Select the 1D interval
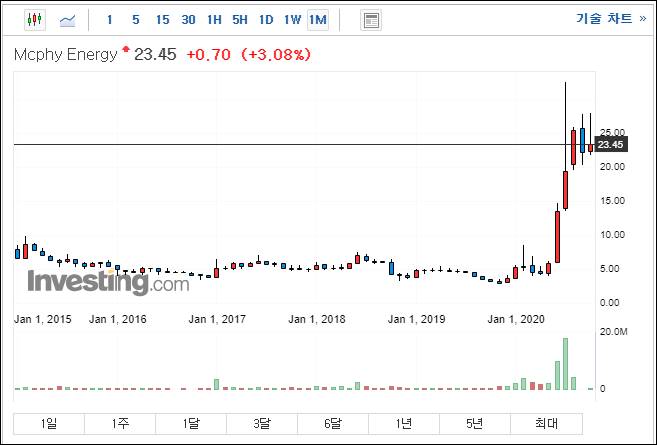This screenshot has width=657, height=445. (266, 20)
